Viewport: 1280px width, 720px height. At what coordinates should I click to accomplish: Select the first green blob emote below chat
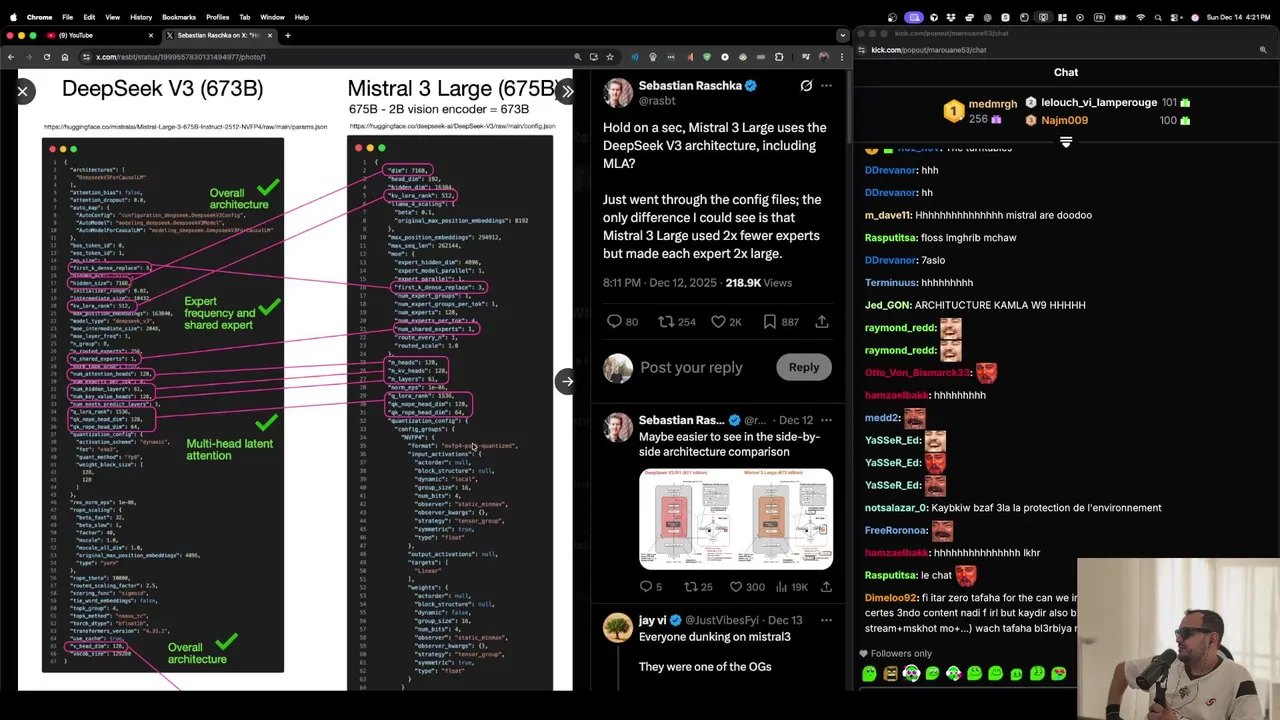869,674
